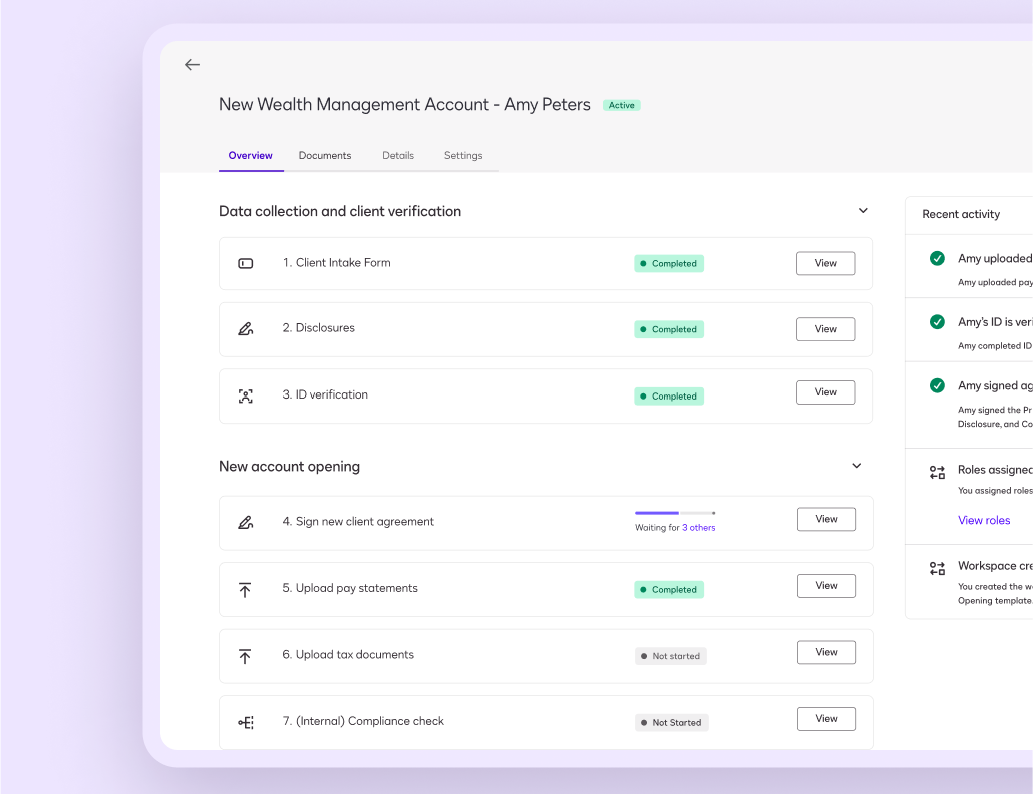
Task: Switch to the Documents tab
Action: pyautogui.click(x=325, y=156)
